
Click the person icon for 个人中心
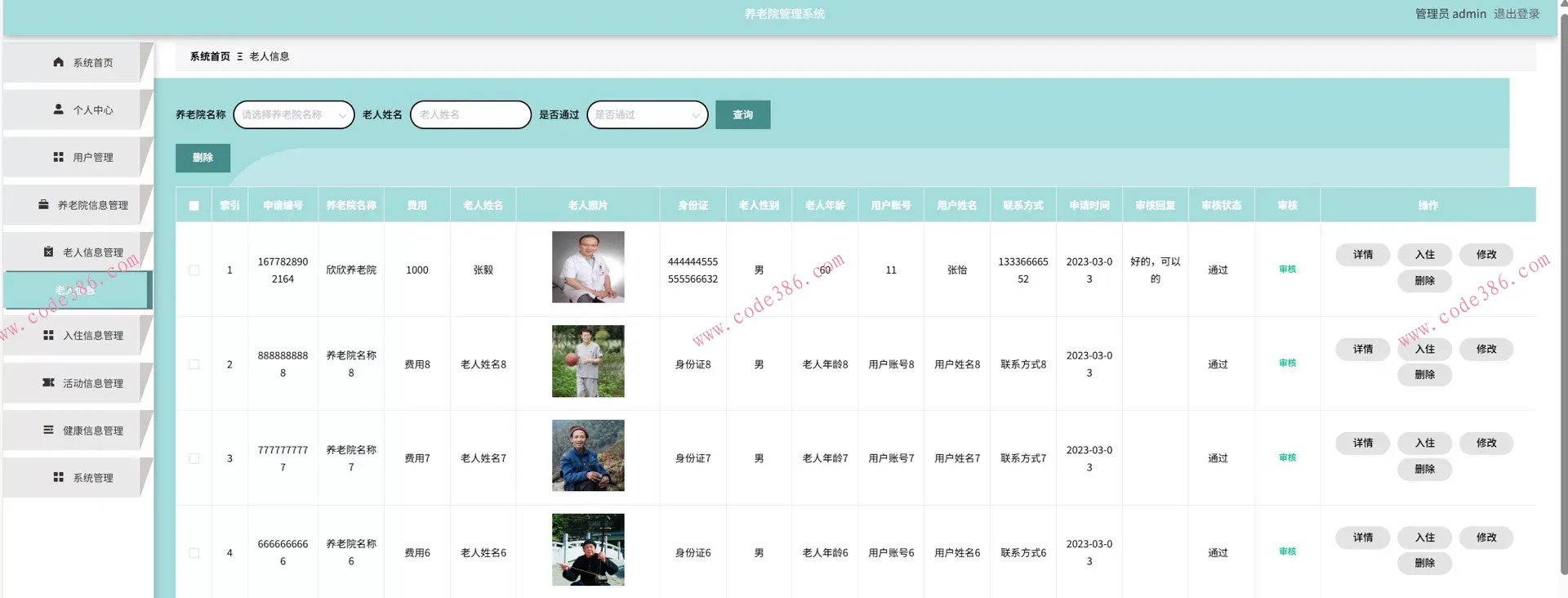tap(58, 109)
